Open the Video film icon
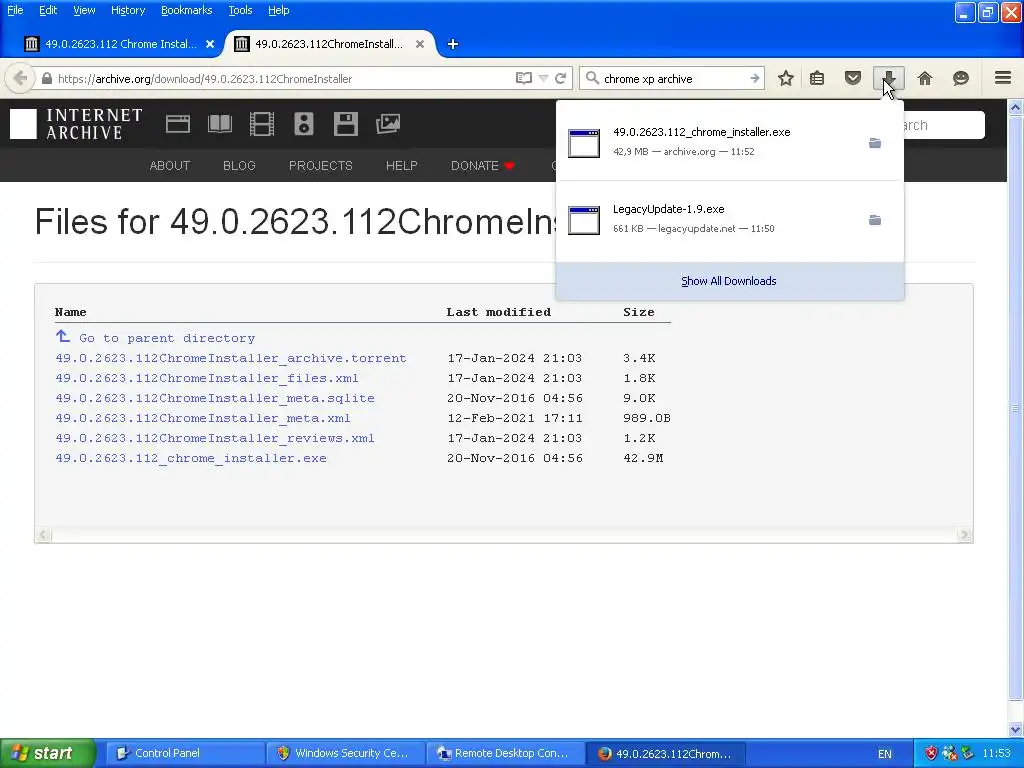 click(262, 124)
